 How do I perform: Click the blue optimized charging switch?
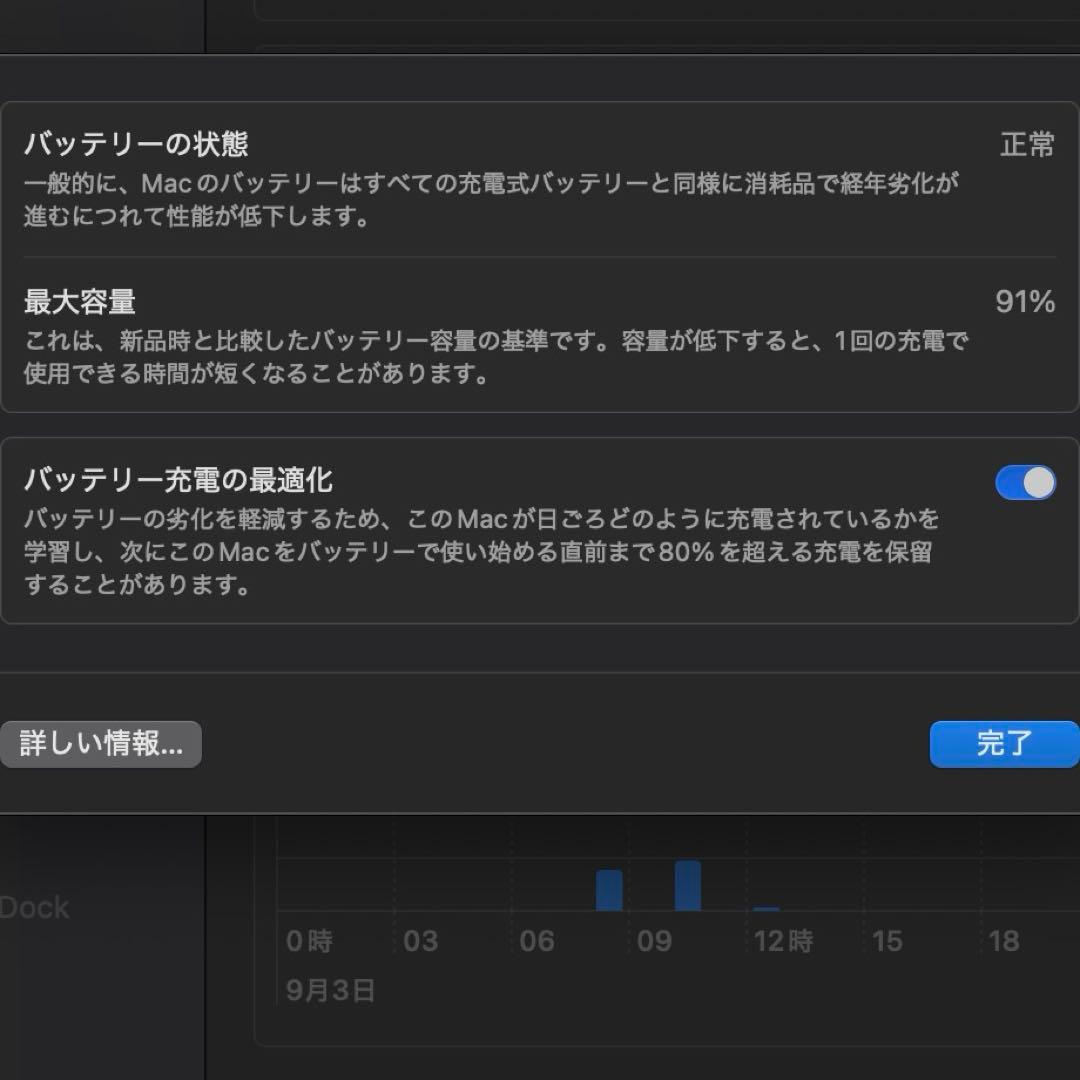click(x=1026, y=482)
